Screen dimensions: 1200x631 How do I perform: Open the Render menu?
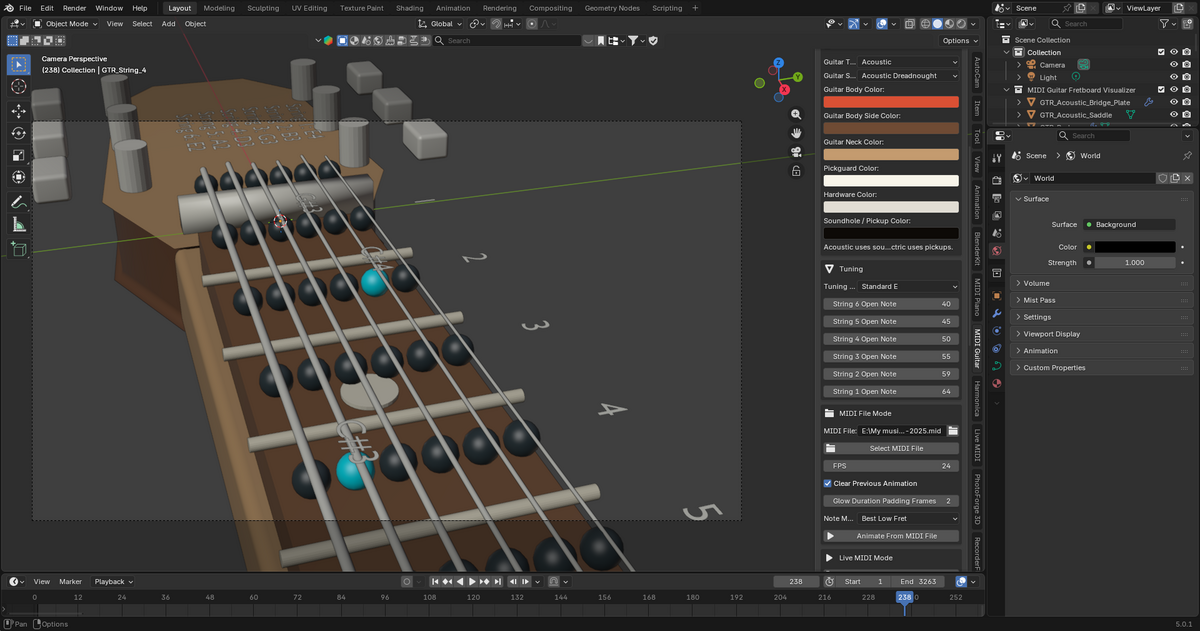click(x=75, y=8)
